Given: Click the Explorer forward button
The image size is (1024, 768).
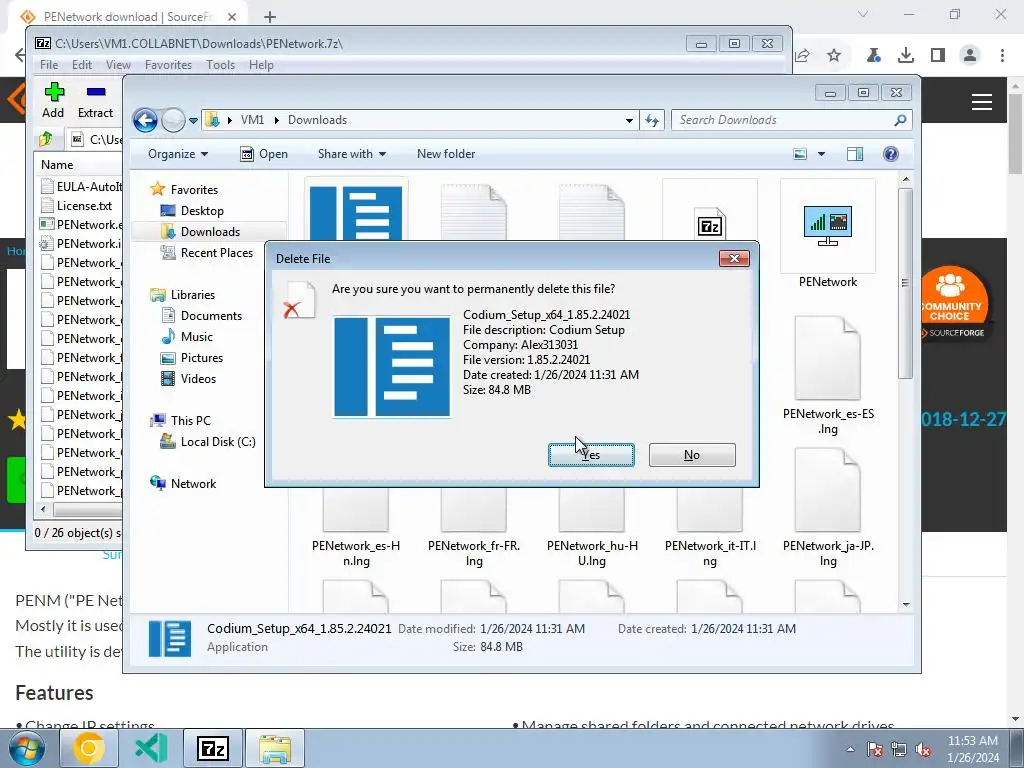Looking at the screenshot, I should [173, 120].
